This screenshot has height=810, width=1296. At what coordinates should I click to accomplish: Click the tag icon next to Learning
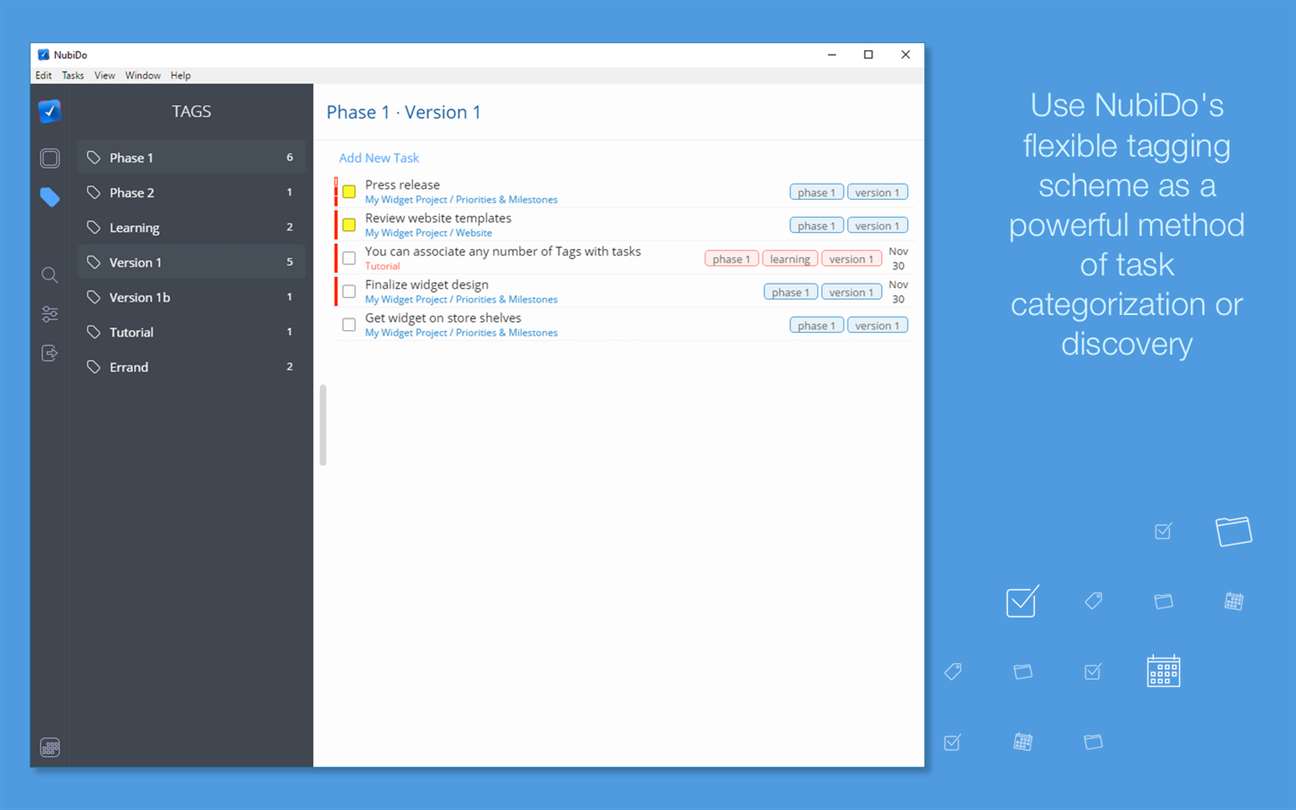point(94,228)
